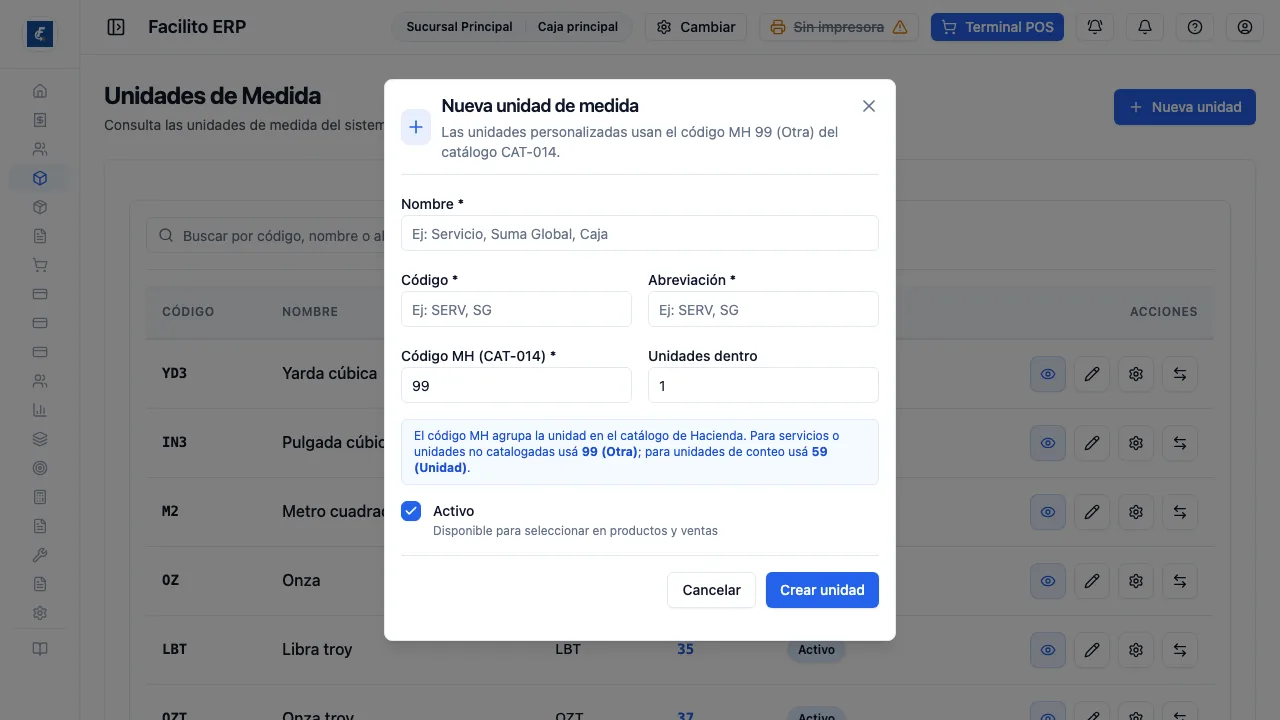The image size is (1280, 720).
Task: Toggle the eye icon in the LBT row
Action: [x=1048, y=650]
